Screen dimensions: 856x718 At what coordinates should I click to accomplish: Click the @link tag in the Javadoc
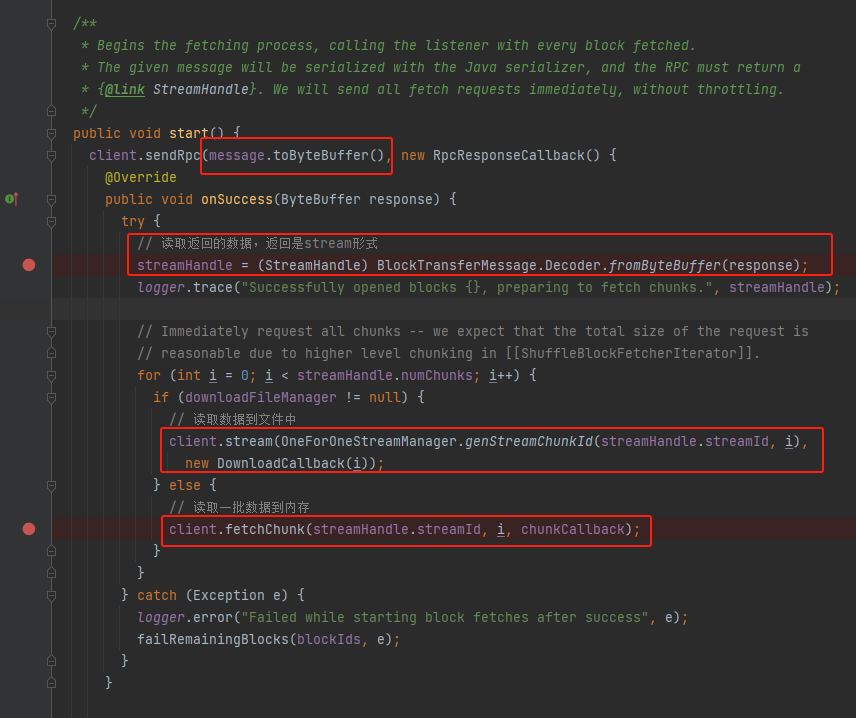(x=124, y=90)
